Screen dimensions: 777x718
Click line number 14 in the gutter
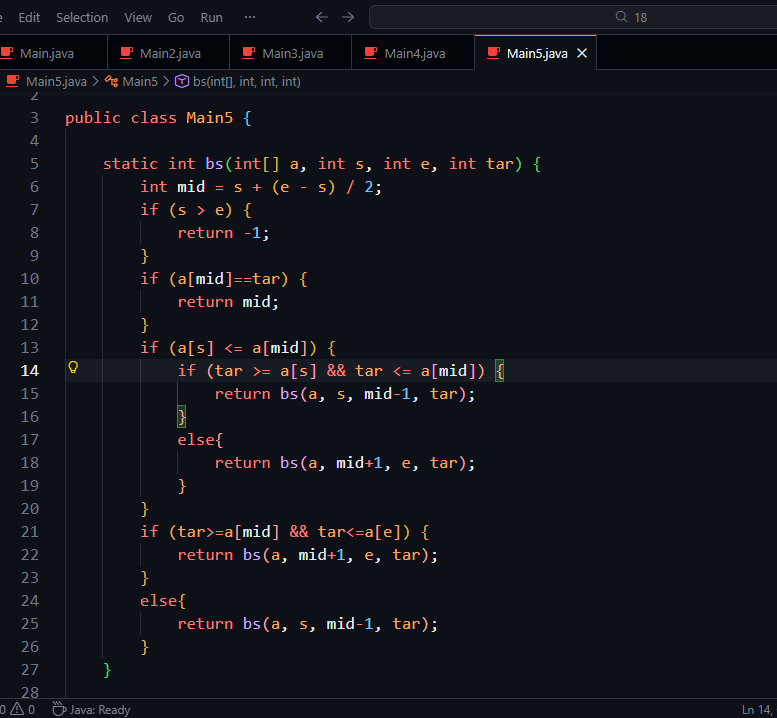tap(30, 371)
